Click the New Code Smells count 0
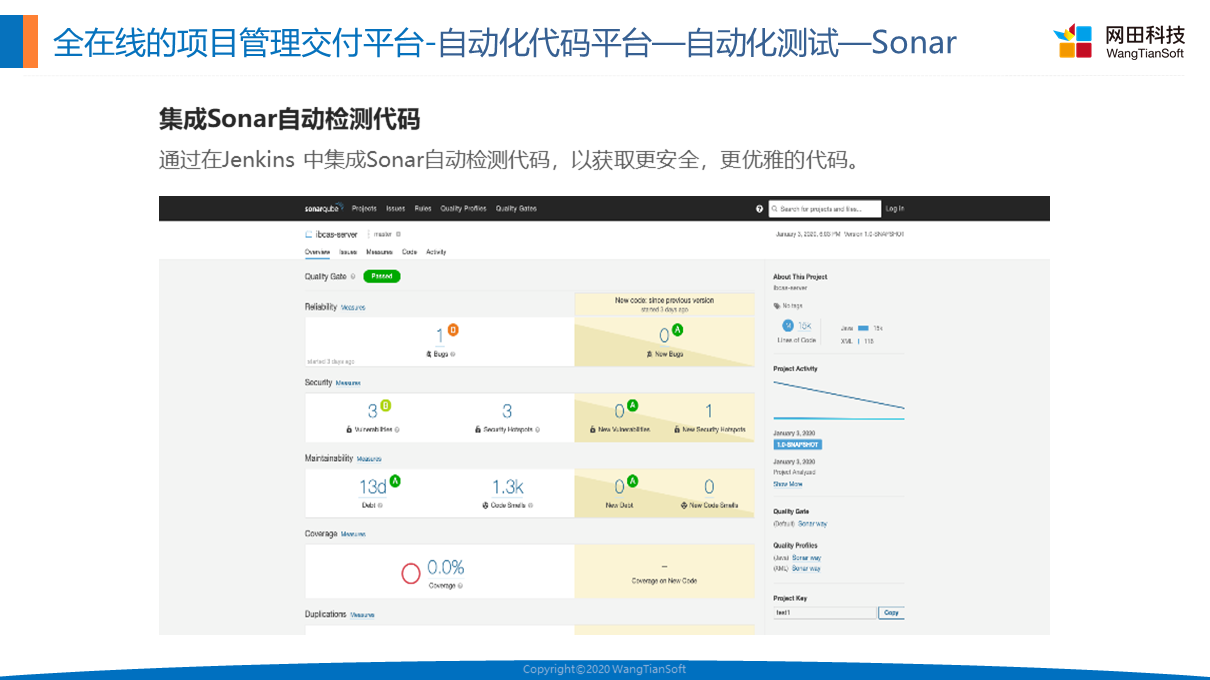Viewport: 1210px width, 680px height. (709, 487)
